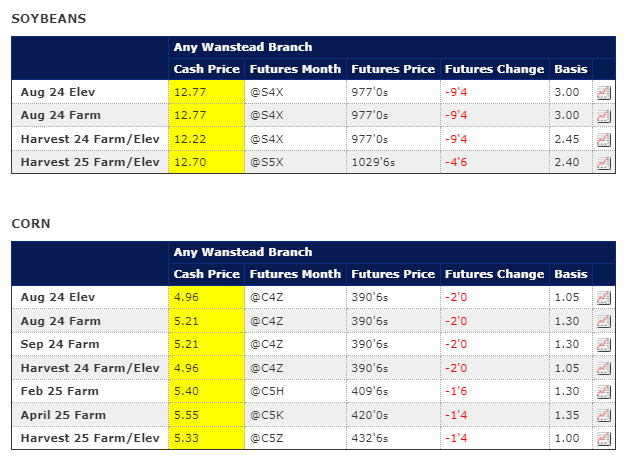Select the corn Basis column header

(x=570, y=274)
